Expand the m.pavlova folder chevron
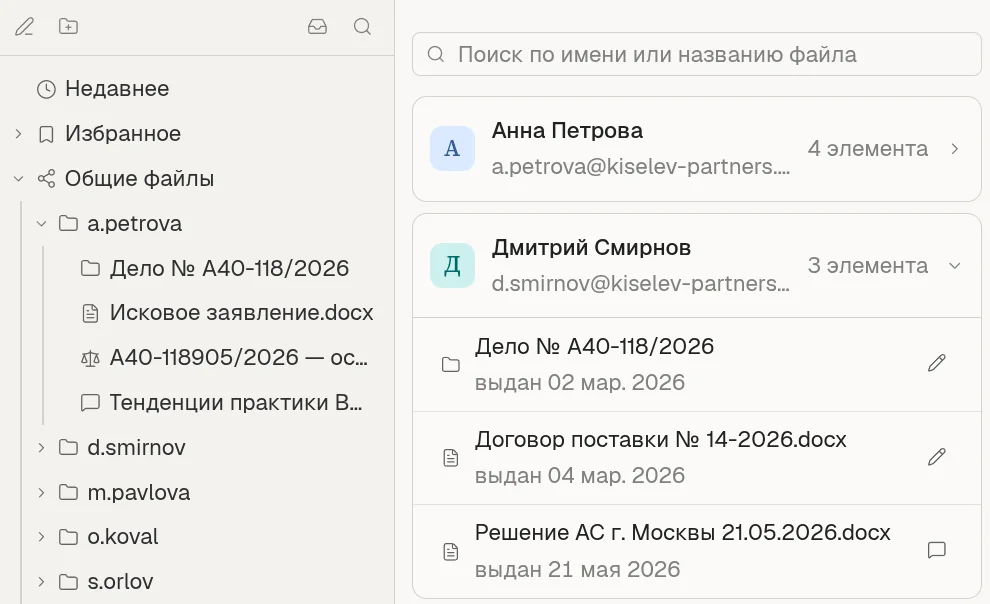 [x=41, y=492]
